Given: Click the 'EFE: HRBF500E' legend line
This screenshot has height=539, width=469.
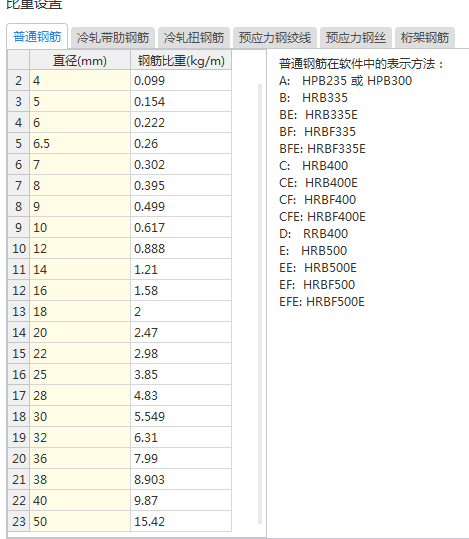Looking at the screenshot, I should 322,302.
